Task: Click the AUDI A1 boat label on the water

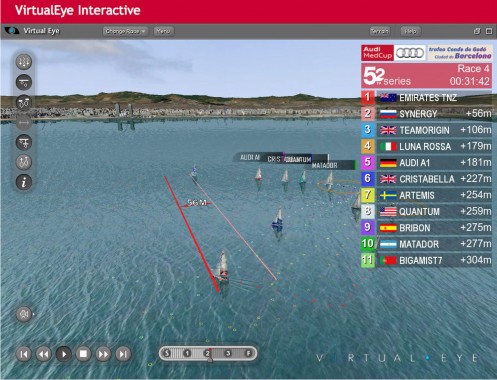Action: coord(250,157)
